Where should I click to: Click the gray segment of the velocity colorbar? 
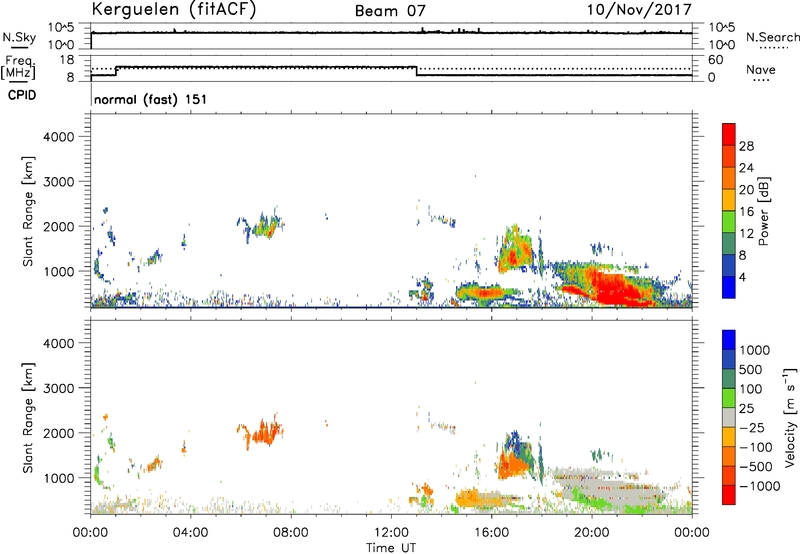(729, 418)
